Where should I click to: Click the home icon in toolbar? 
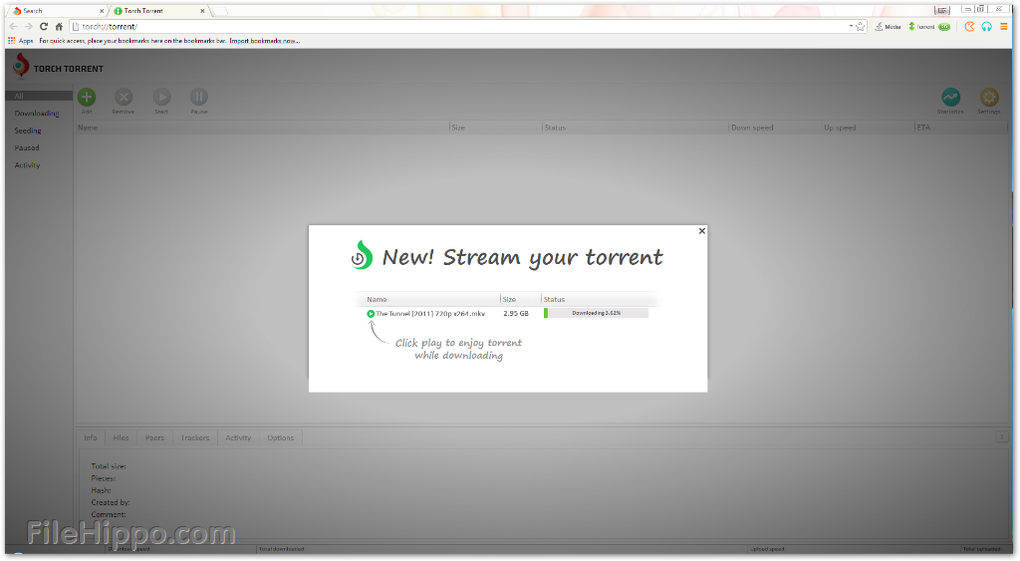(x=59, y=27)
